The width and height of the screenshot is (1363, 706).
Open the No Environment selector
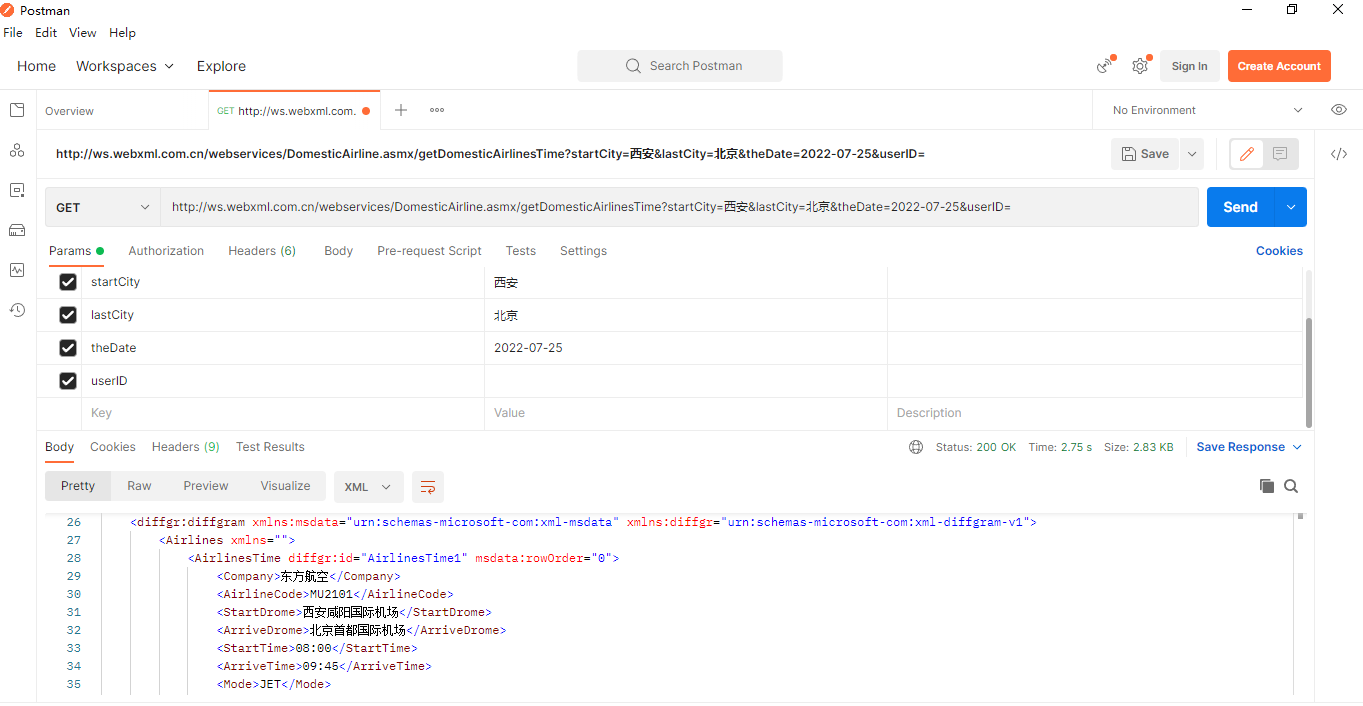pyautogui.click(x=1208, y=110)
